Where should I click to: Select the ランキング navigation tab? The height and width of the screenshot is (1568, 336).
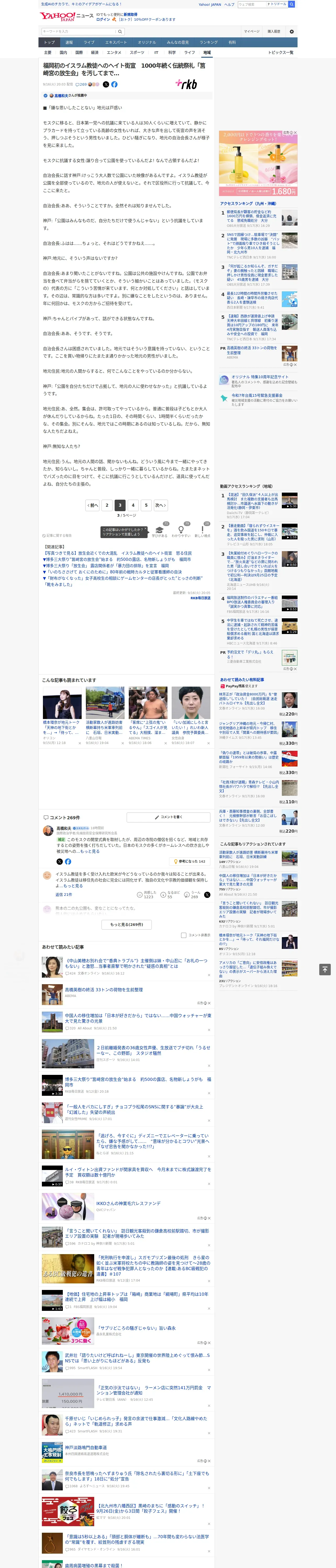[209, 43]
